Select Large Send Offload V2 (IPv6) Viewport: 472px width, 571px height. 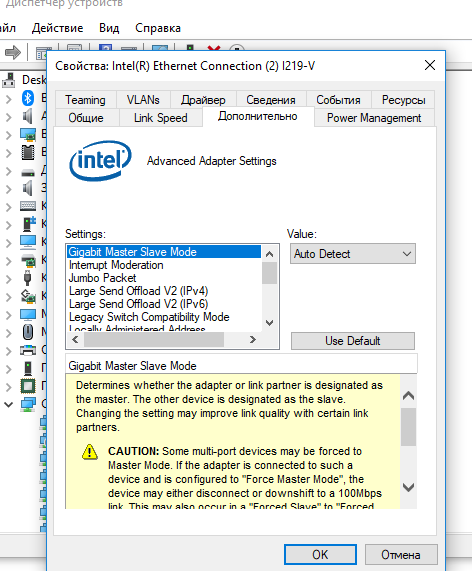[164, 304]
